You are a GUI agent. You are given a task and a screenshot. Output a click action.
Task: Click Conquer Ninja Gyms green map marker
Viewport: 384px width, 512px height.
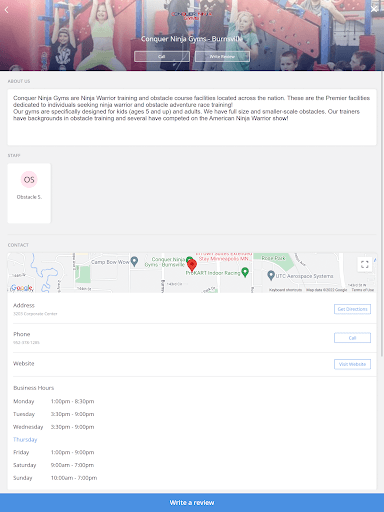tap(189, 259)
